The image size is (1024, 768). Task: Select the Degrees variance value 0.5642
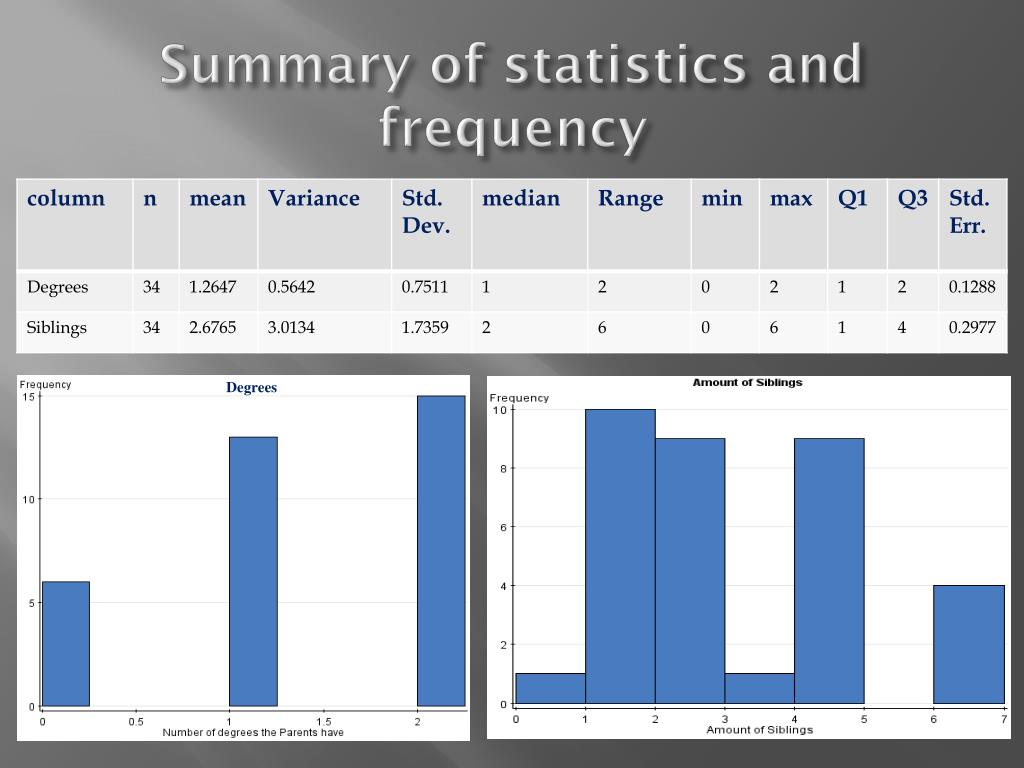coord(291,287)
